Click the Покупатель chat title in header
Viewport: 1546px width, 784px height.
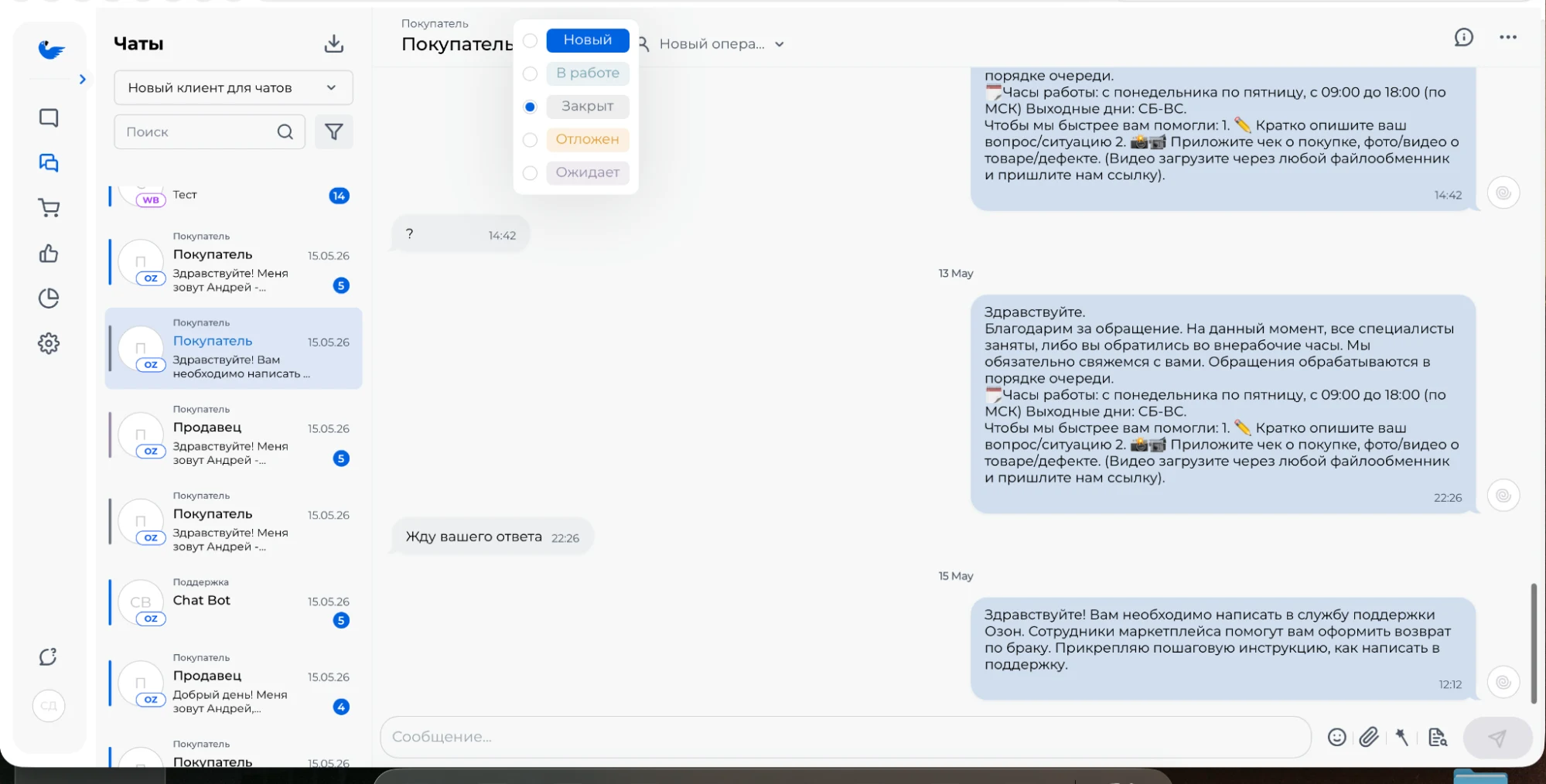[x=456, y=44]
